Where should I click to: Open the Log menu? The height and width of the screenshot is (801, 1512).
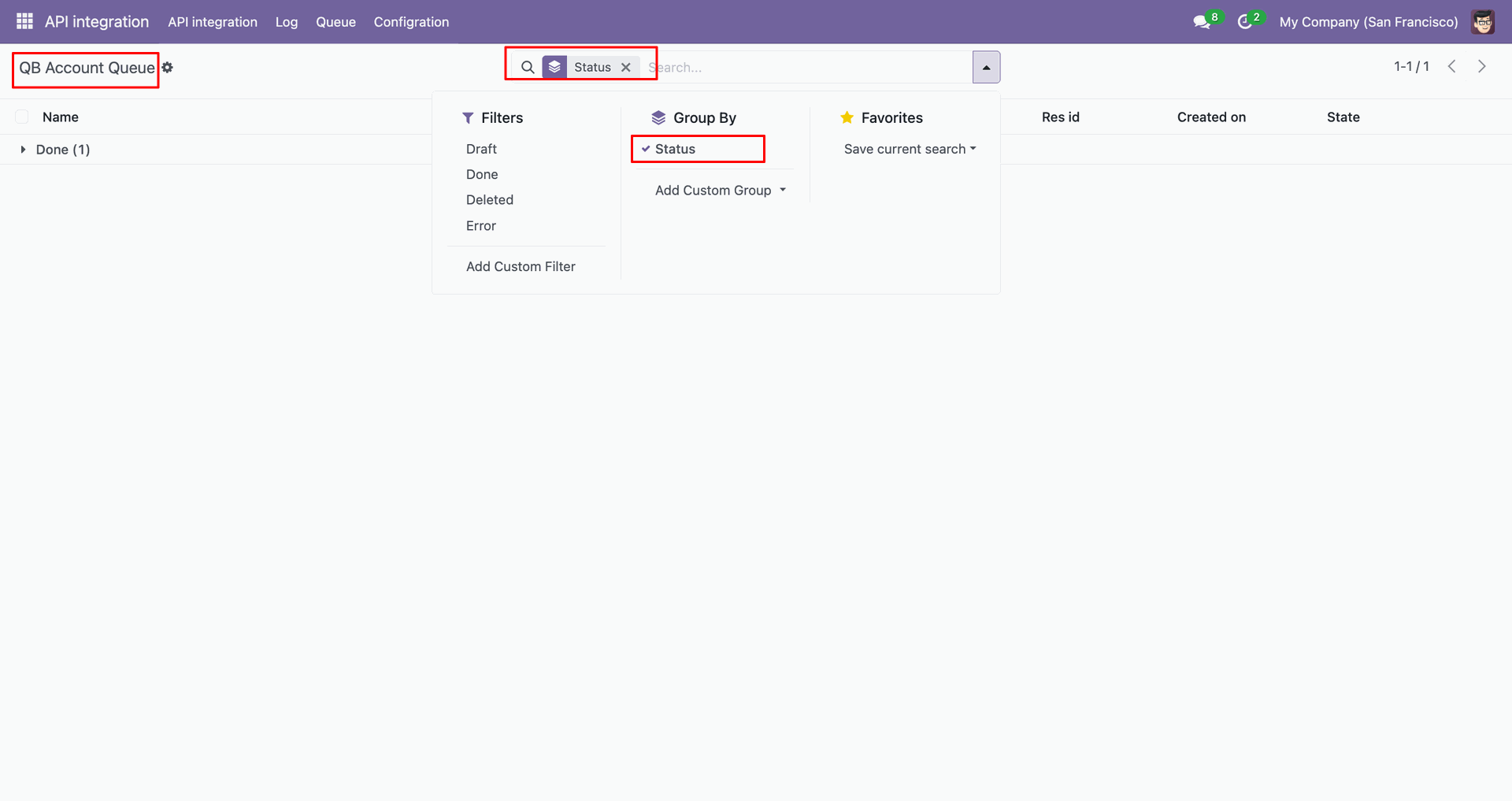click(287, 22)
